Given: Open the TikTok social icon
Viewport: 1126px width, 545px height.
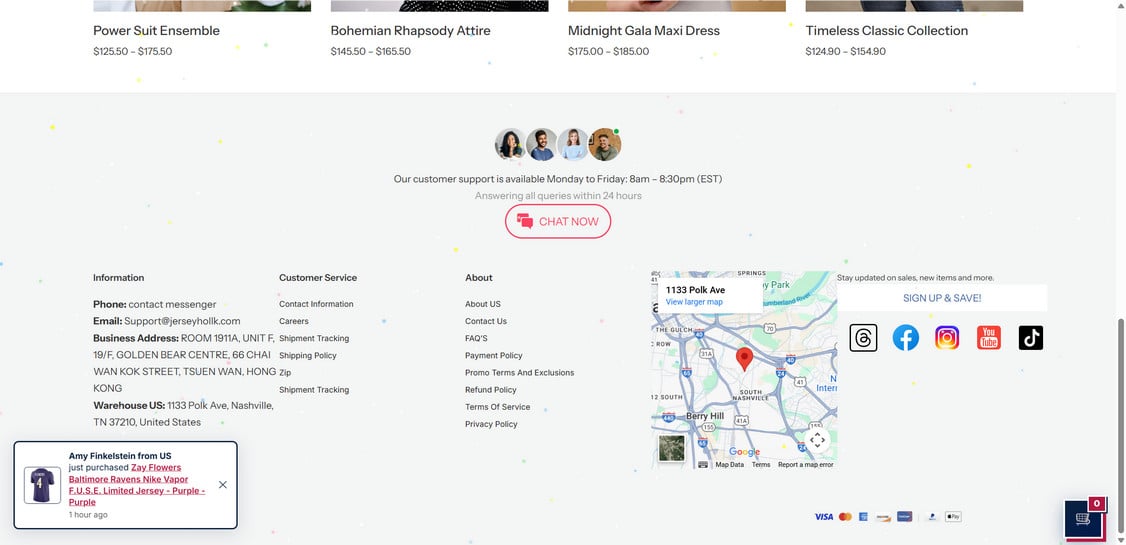Looking at the screenshot, I should [x=1031, y=338].
